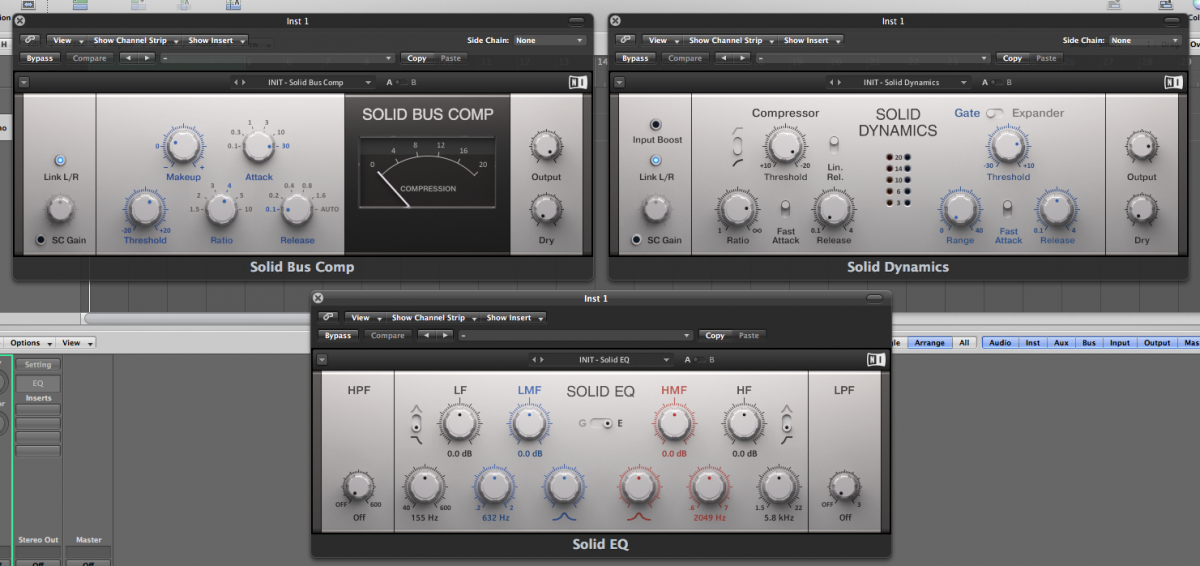1200x566 pixels.
Task: Open View menu in Solid Bus Comp window
Action: tap(66, 41)
